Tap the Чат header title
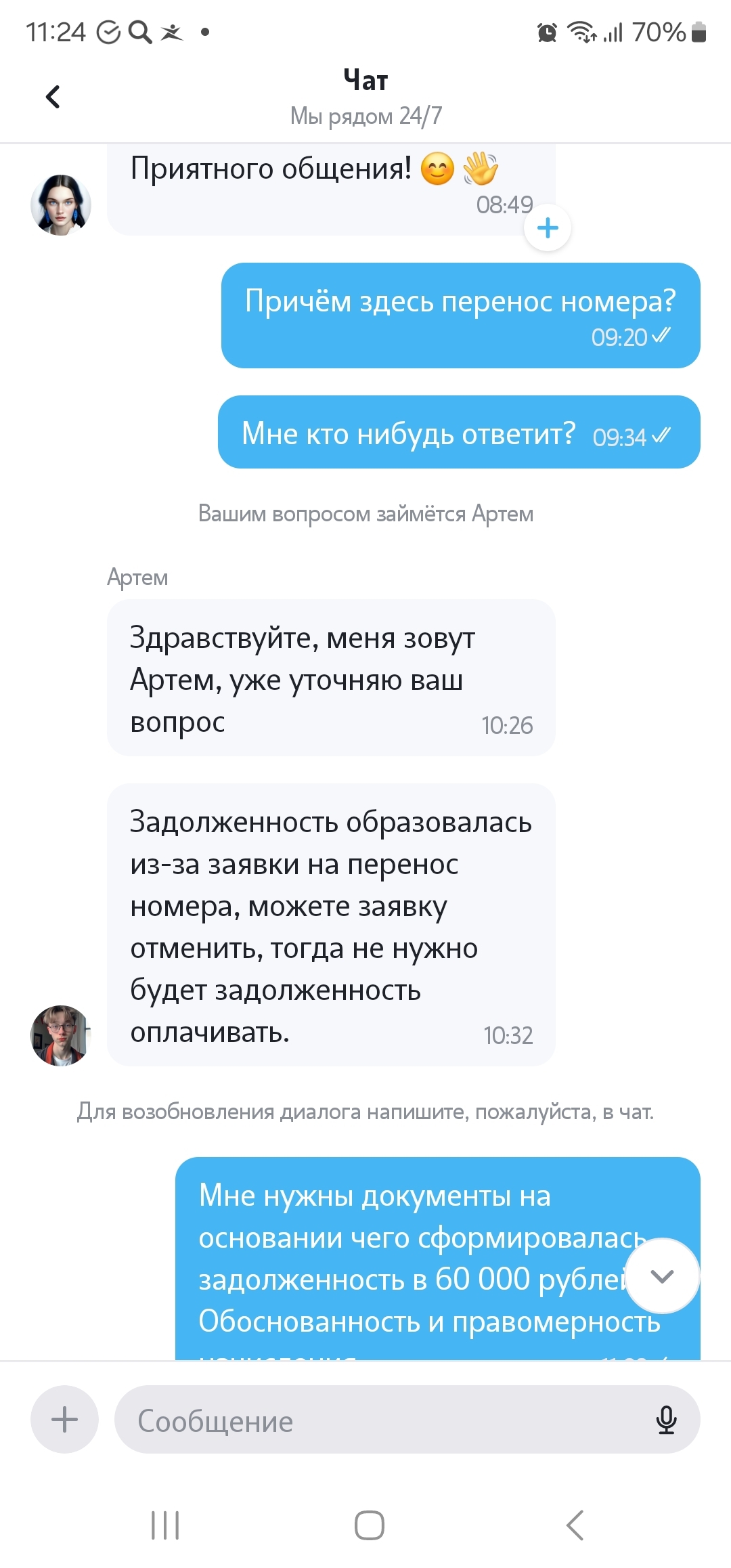This screenshot has width=731, height=1568. tap(365, 81)
